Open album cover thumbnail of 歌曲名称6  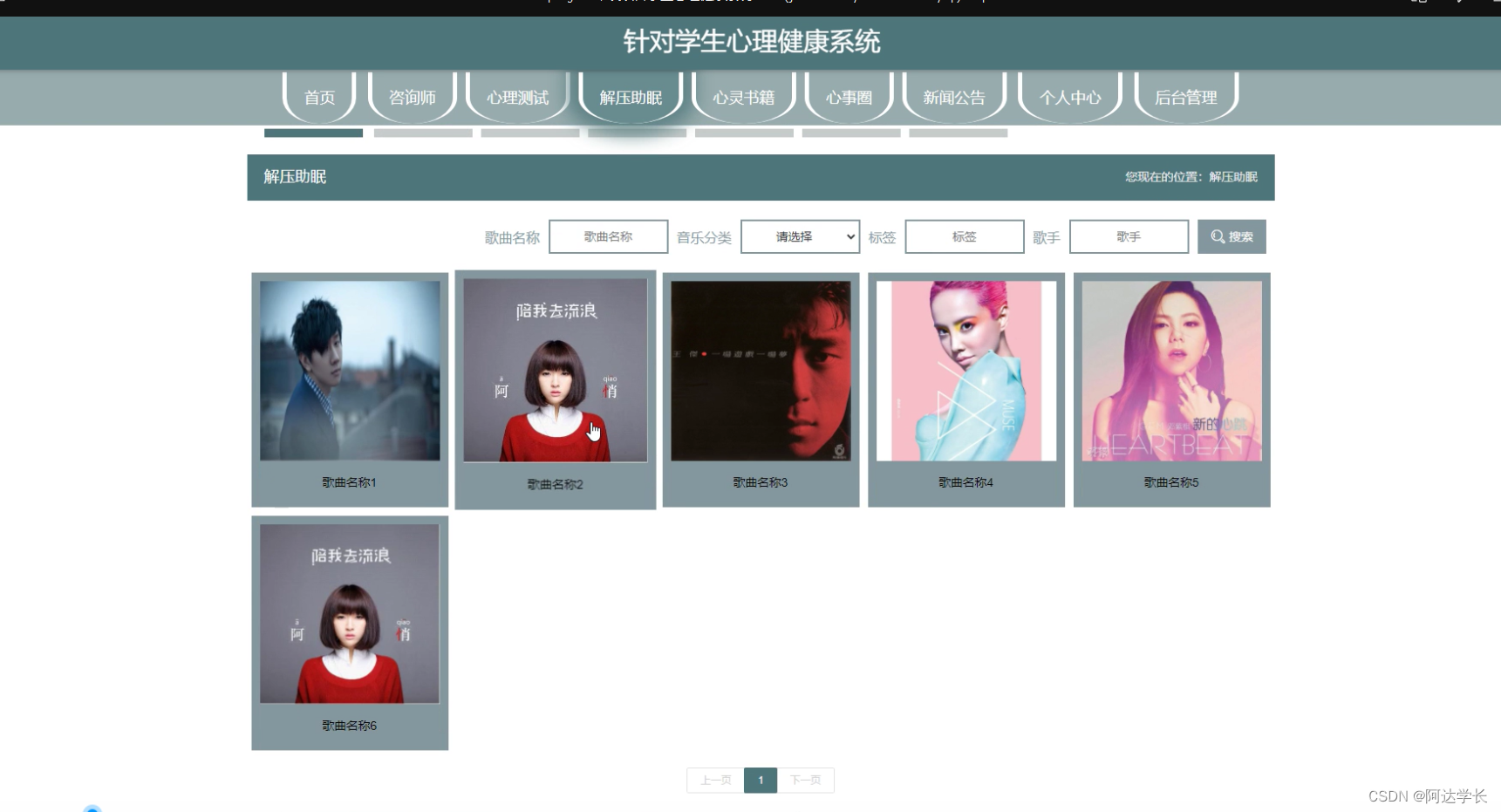pyautogui.click(x=350, y=613)
